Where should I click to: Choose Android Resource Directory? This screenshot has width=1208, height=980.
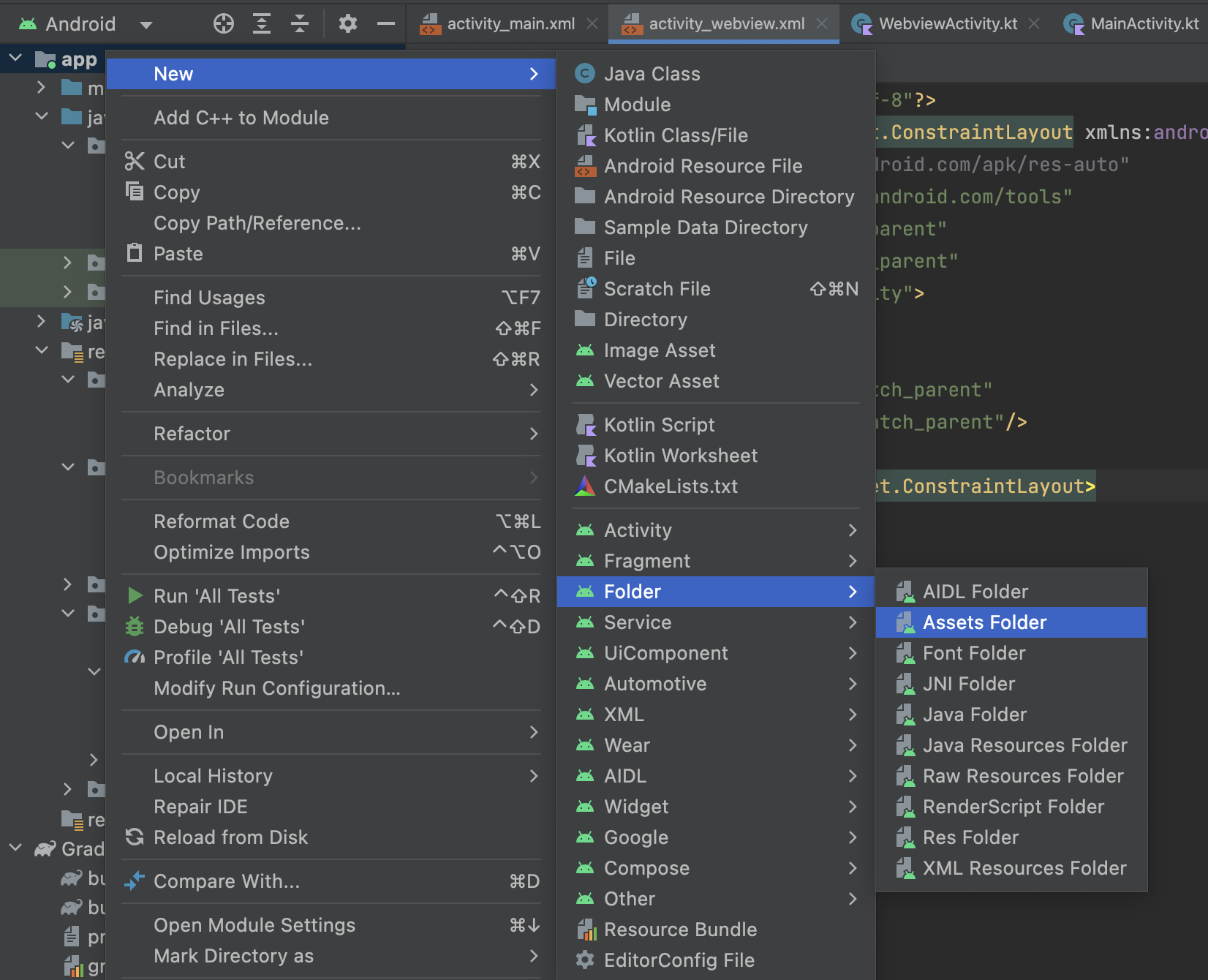click(x=716, y=197)
